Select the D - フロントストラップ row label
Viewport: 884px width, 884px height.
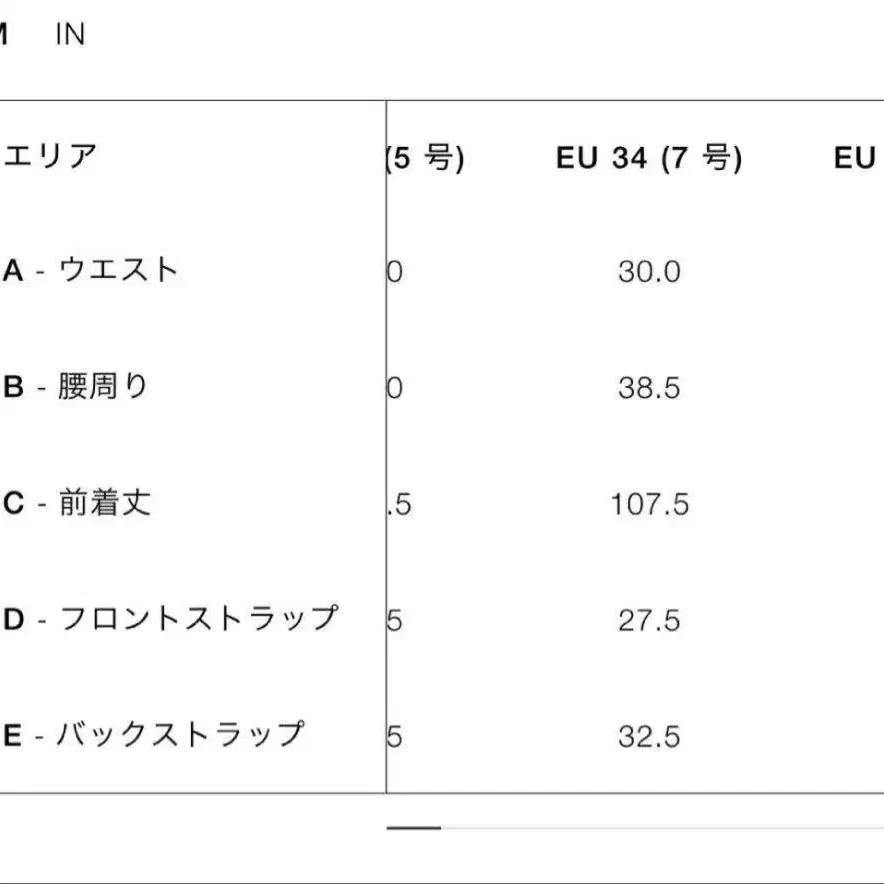170,619
